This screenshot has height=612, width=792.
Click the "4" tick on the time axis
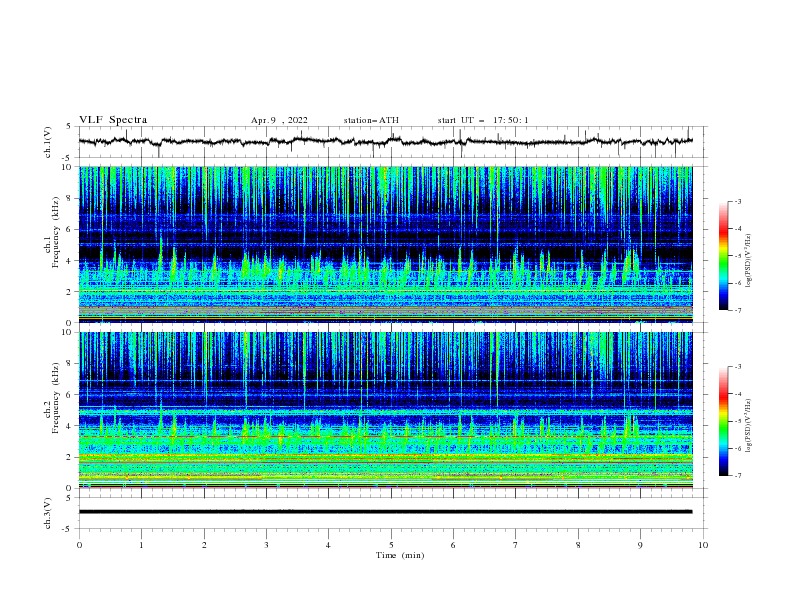tap(328, 545)
